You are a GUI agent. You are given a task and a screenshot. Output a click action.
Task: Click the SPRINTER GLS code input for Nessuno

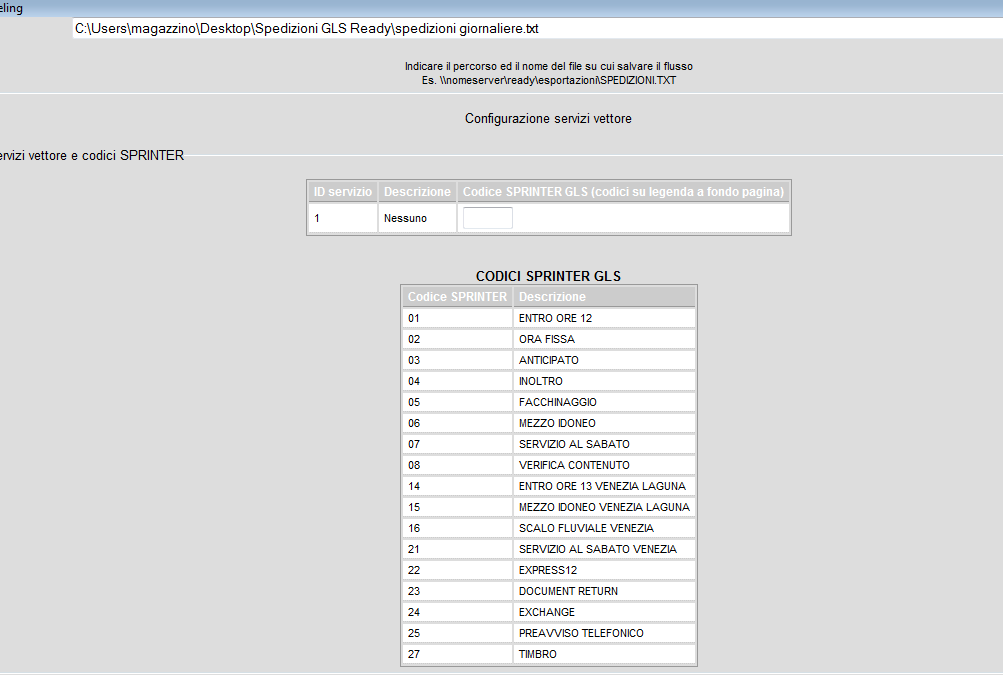point(487,218)
